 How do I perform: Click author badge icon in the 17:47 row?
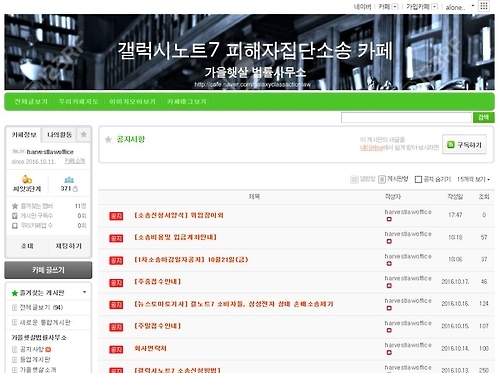coord(389,219)
